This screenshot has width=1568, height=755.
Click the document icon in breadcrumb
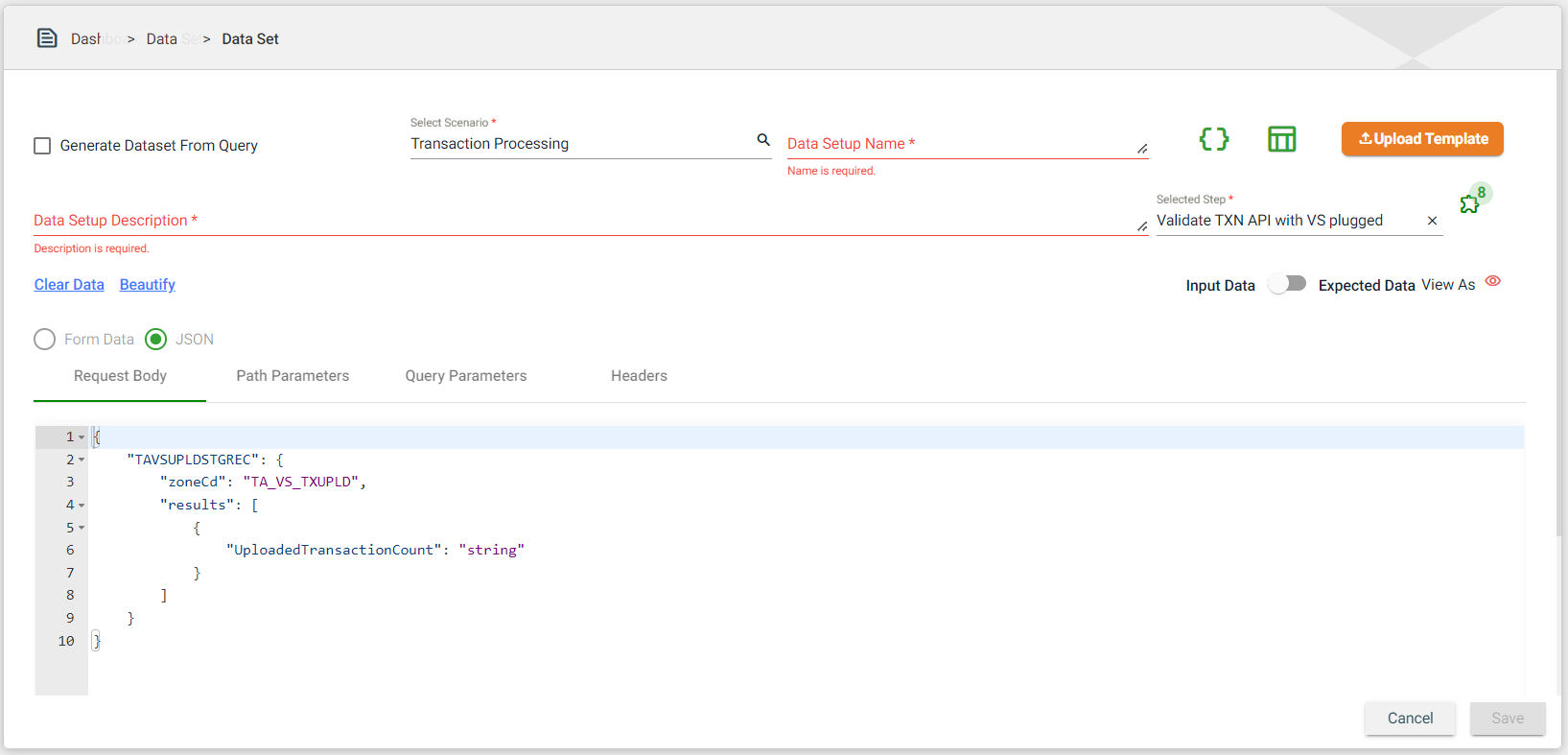click(47, 38)
